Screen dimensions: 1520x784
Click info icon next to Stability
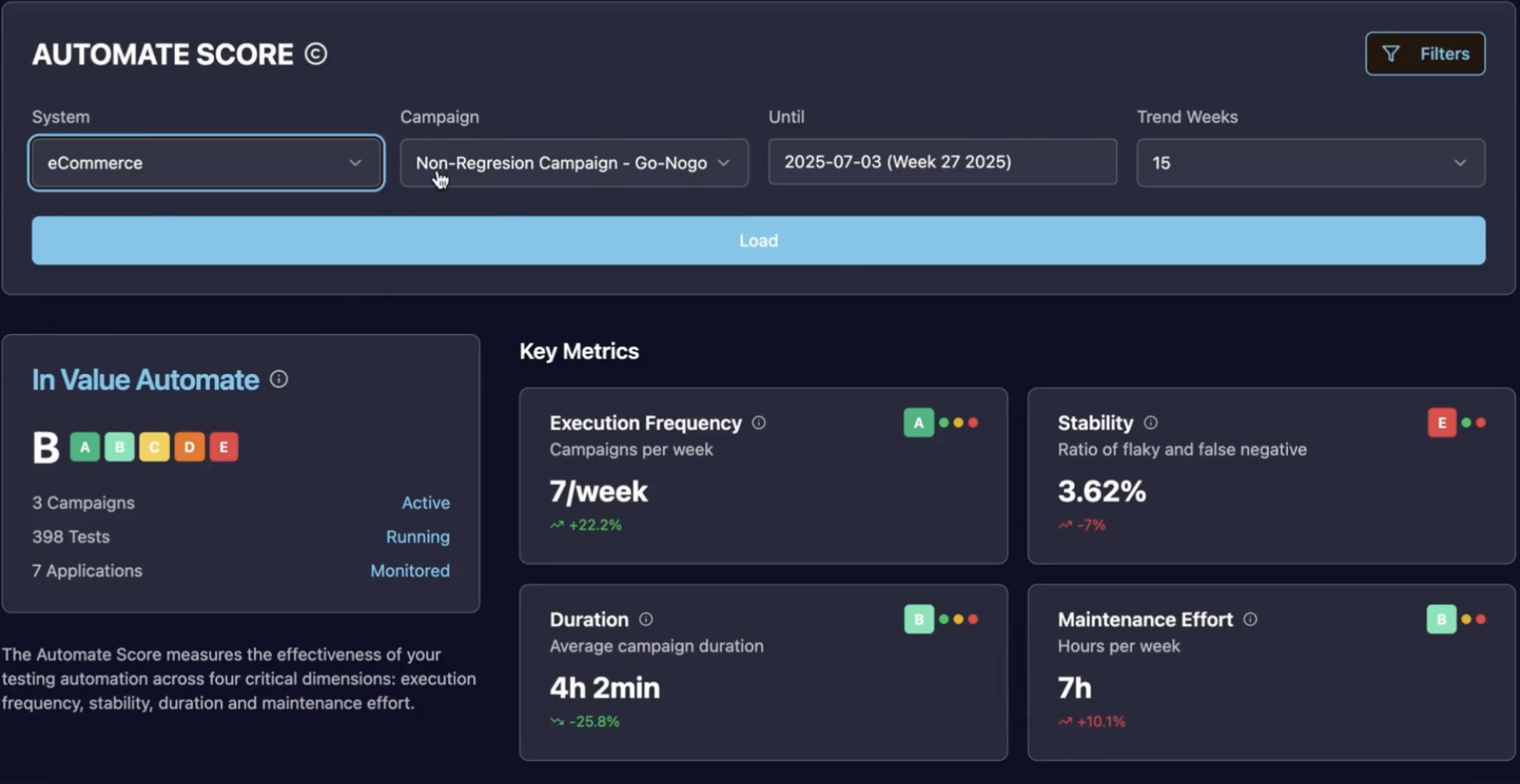pos(1151,422)
